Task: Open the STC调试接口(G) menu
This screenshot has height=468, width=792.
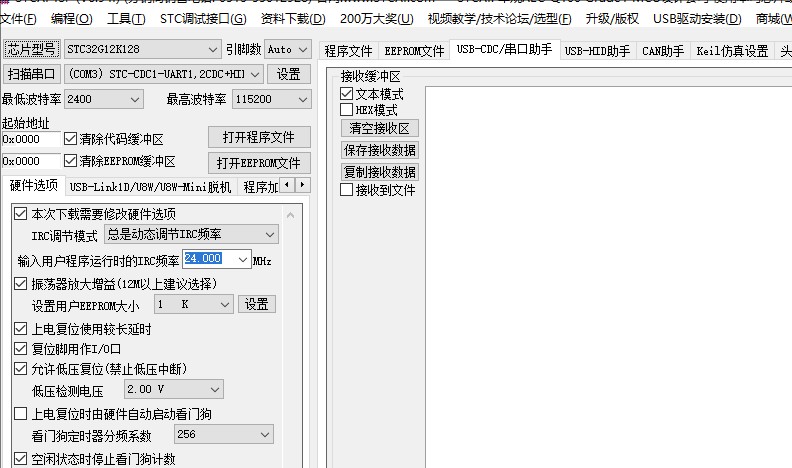Action: coord(203,19)
